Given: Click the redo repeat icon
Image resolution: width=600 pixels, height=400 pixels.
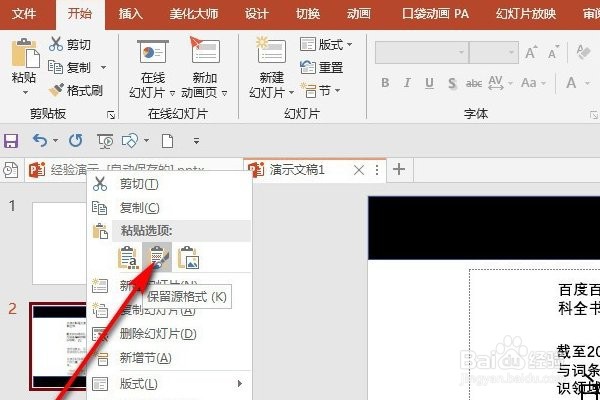Looking at the screenshot, I should click(x=75, y=141).
